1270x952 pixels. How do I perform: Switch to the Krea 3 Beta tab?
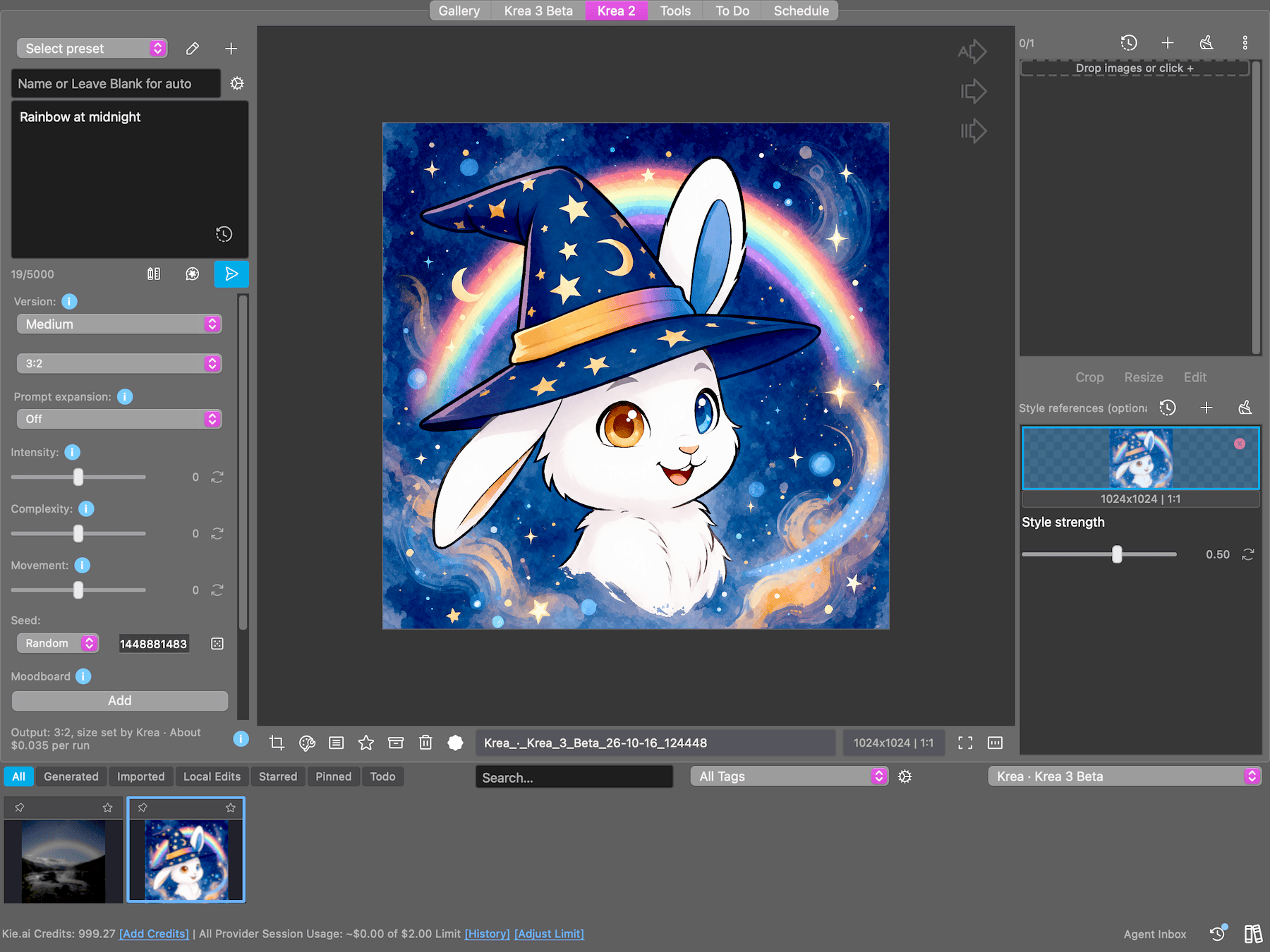click(538, 11)
